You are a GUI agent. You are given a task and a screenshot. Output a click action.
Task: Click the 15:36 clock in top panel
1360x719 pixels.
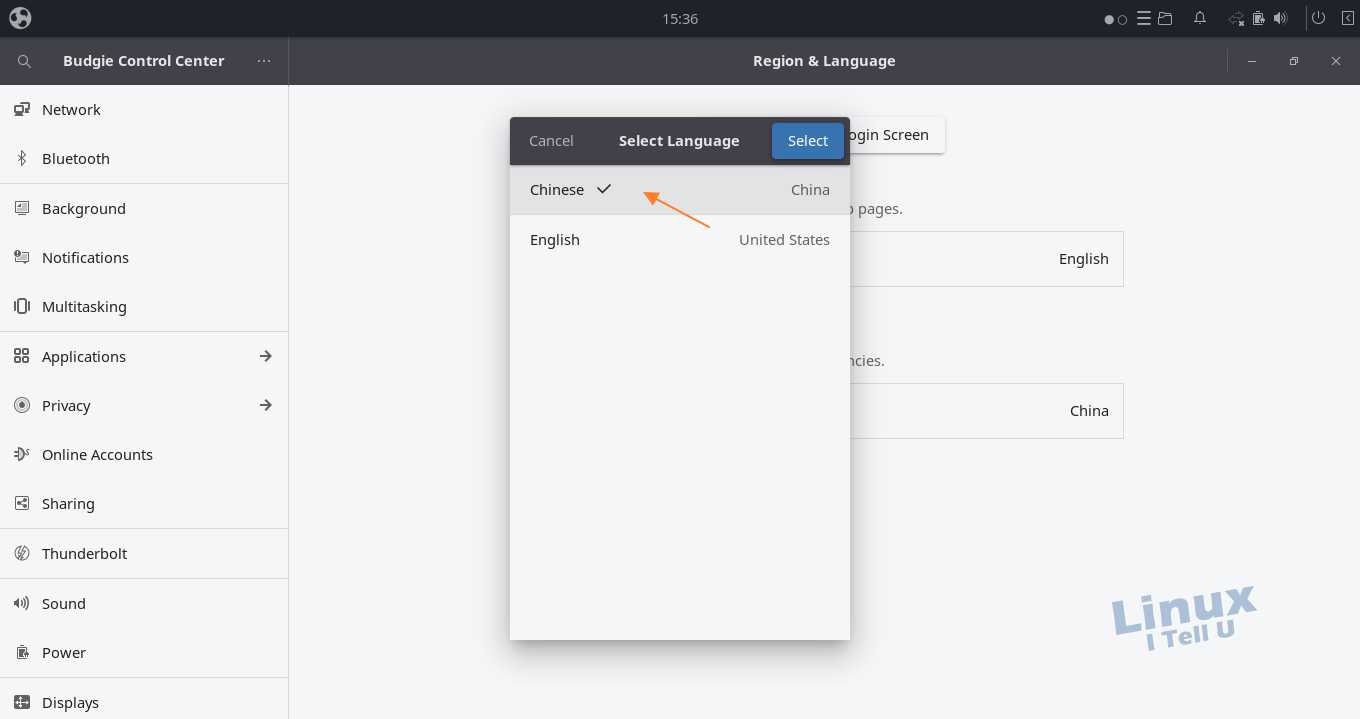tap(680, 19)
